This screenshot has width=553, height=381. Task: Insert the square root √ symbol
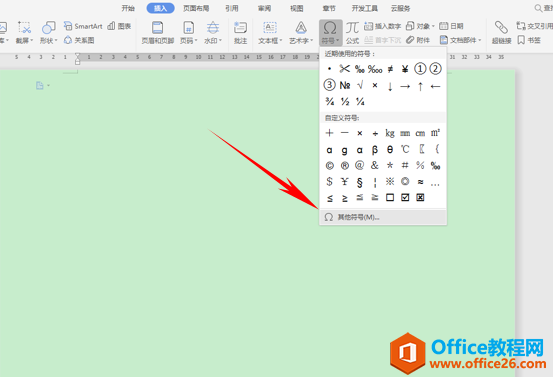(360, 85)
